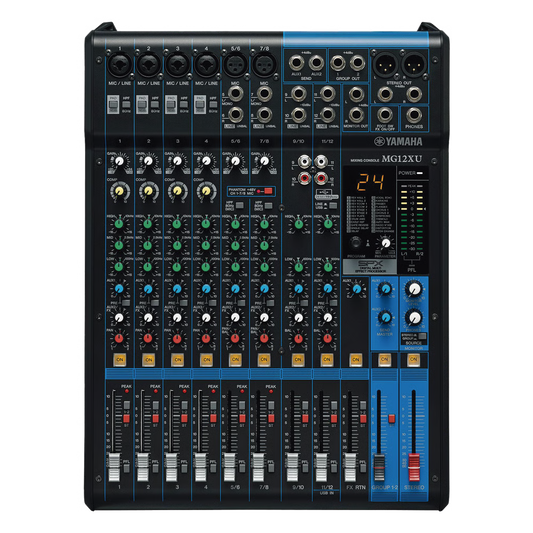Click the channel 1 GAIN knob
This screenshot has width=533, height=533.
(x=119, y=161)
